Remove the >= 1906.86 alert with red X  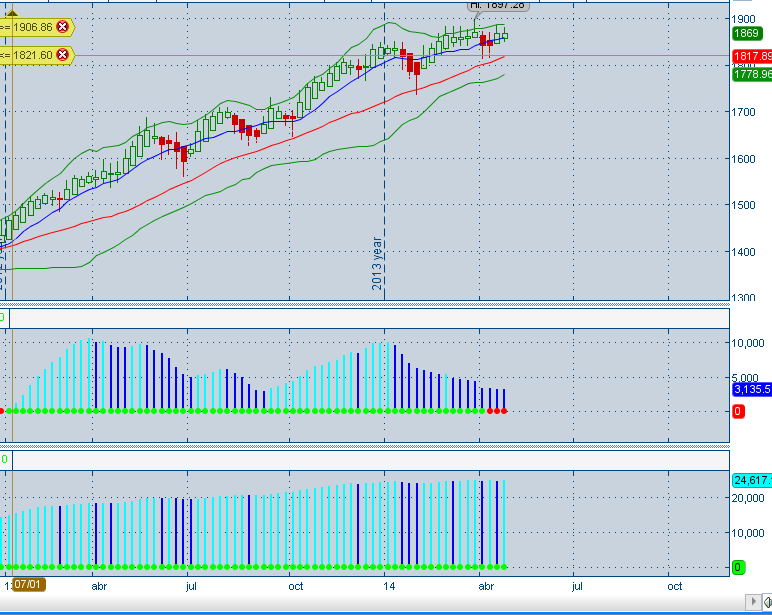pos(63,27)
